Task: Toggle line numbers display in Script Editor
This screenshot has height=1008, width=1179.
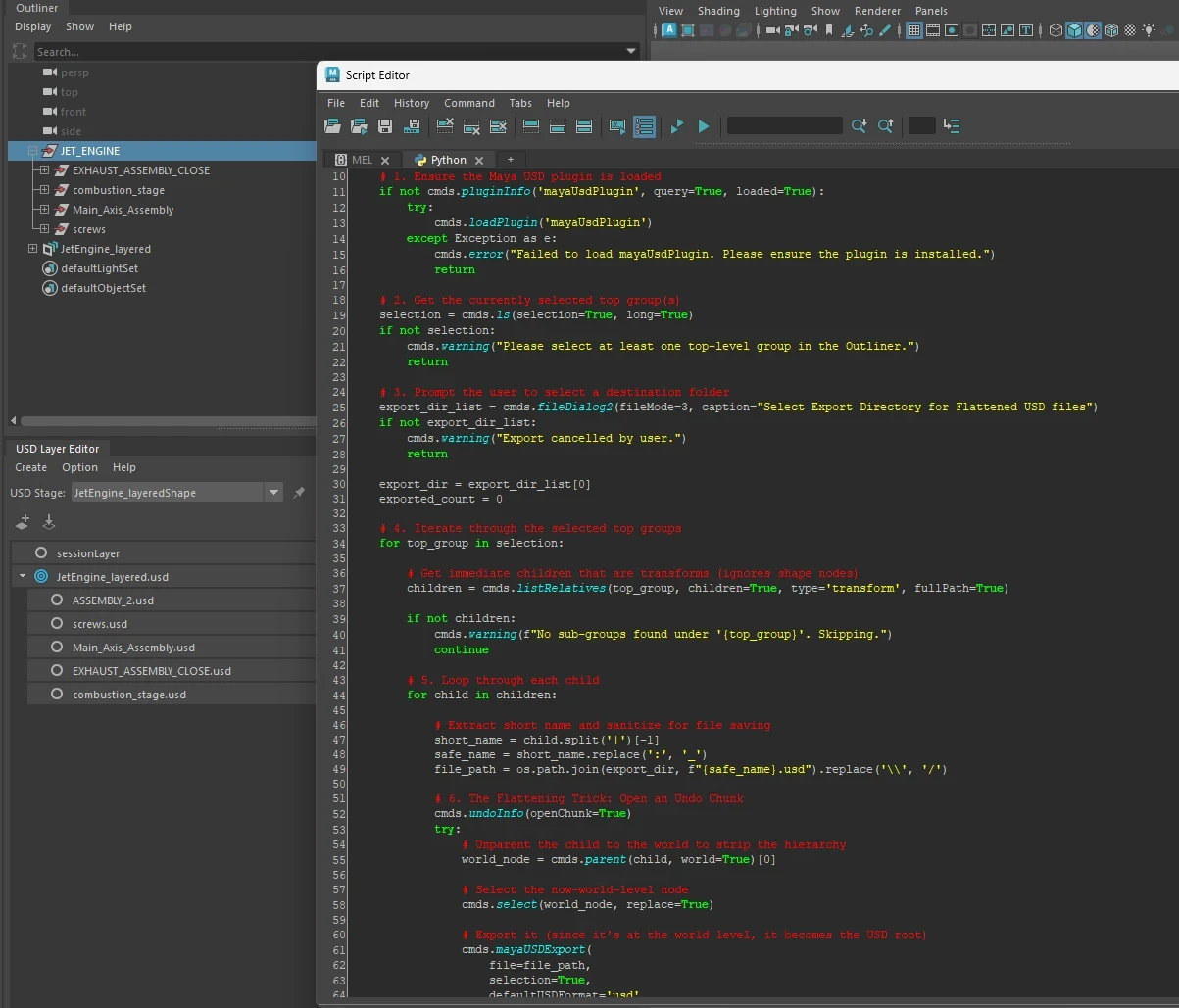Action: coord(644,126)
